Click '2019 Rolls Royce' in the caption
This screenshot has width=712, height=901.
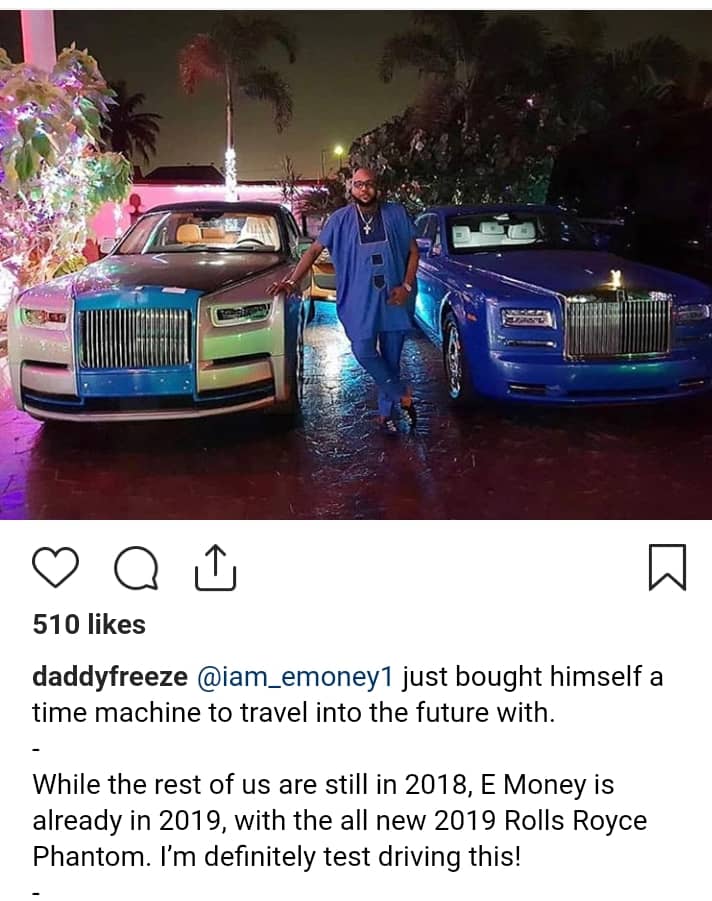[x=540, y=821]
